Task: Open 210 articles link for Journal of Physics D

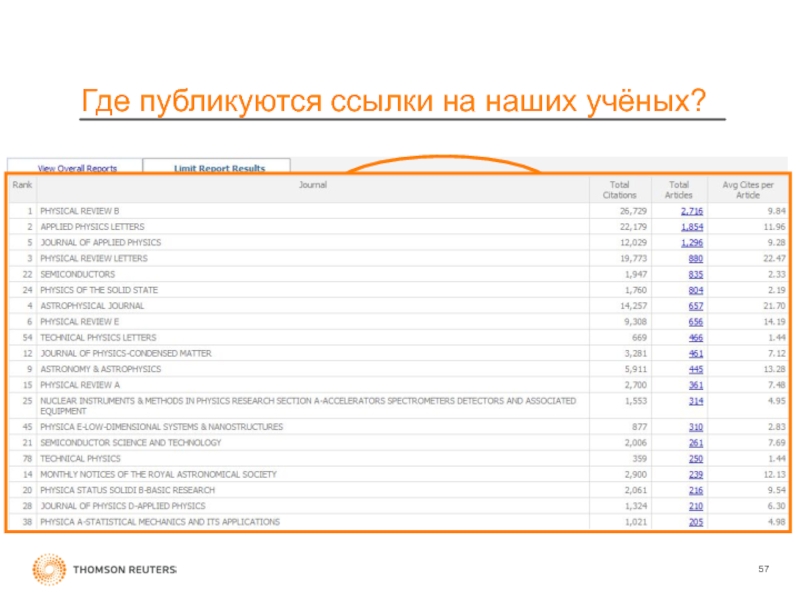Action: pos(695,506)
